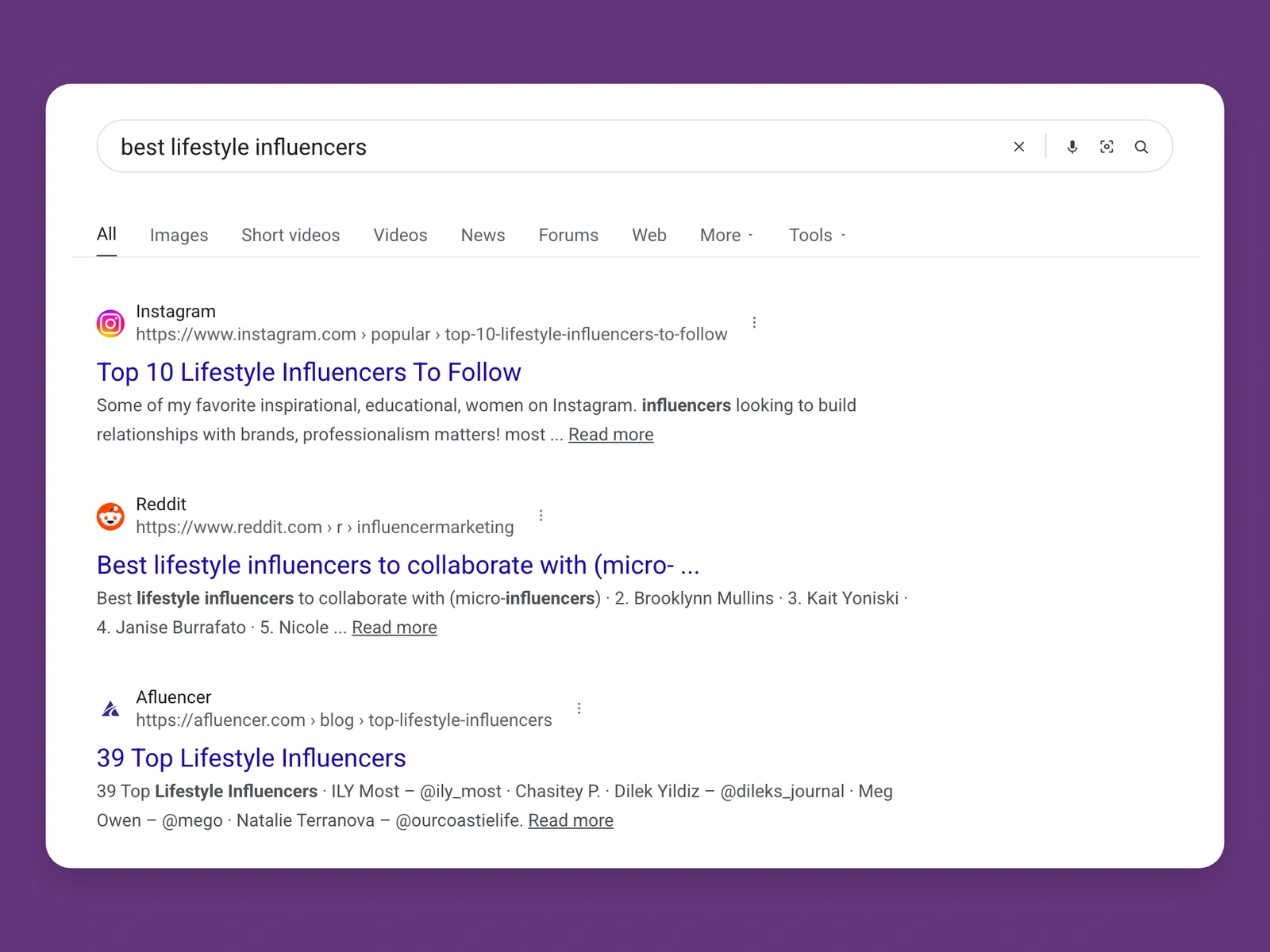Screen dimensions: 1270x952
Task: Switch to the Web tab
Action: (649, 236)
